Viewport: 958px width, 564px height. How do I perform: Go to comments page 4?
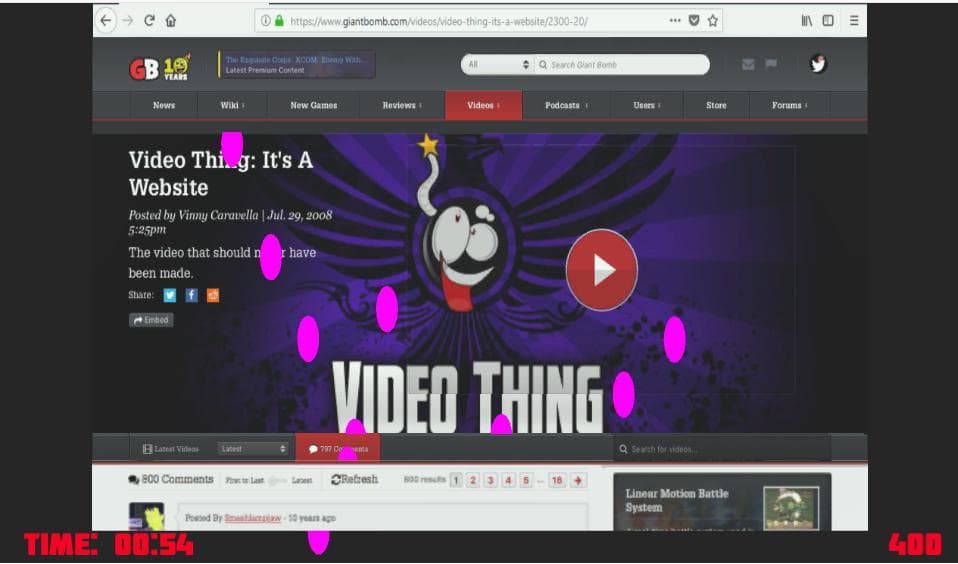tap(508, 480)
